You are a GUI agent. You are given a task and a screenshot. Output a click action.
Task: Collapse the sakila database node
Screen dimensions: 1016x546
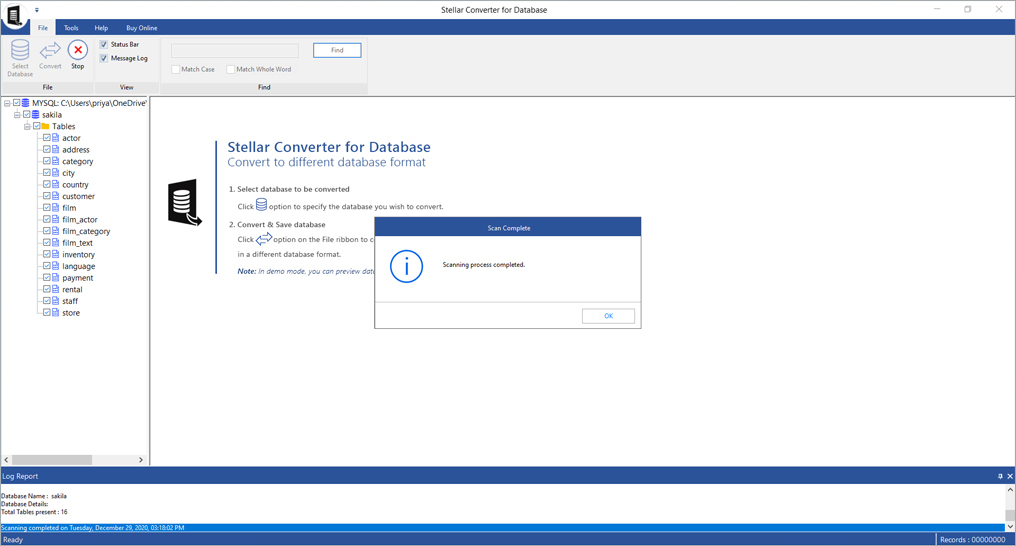pyautogui.click(x=17, y=115)
